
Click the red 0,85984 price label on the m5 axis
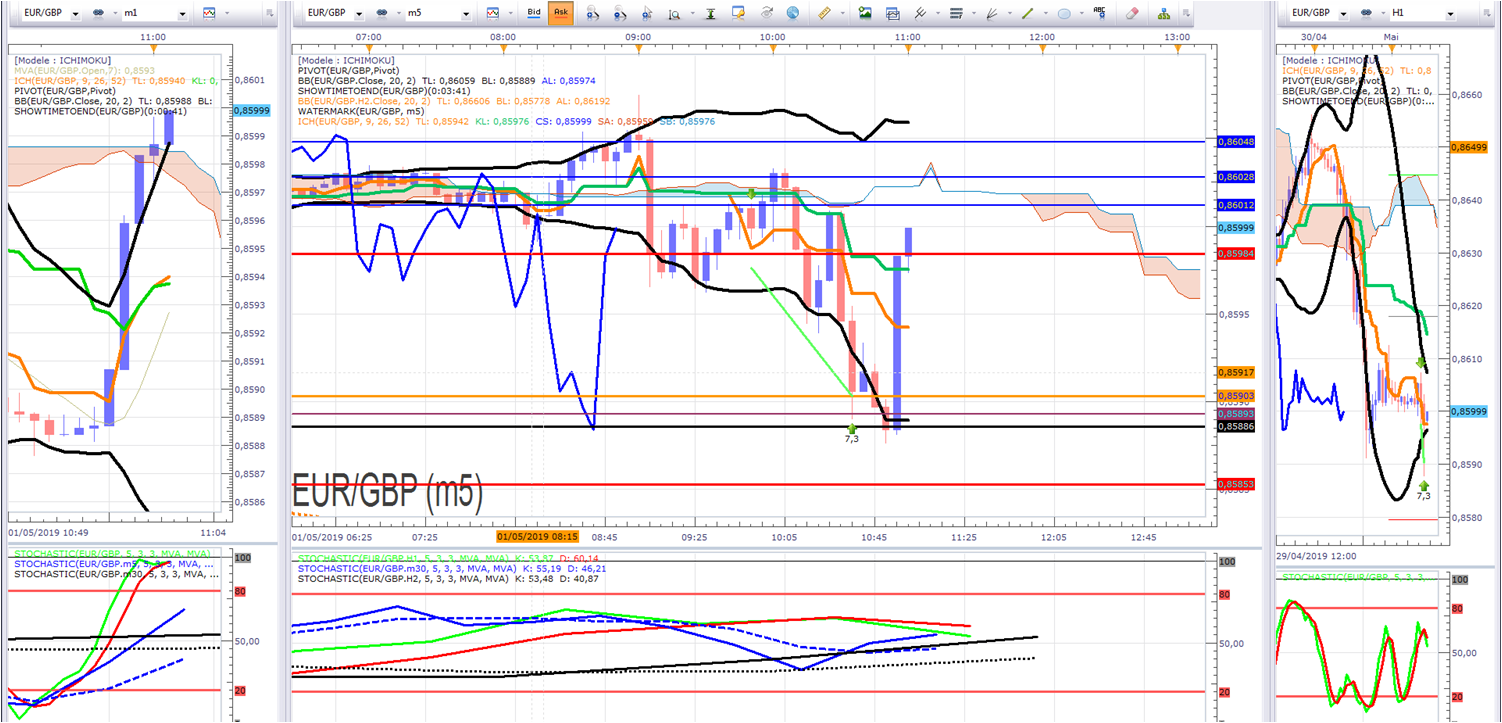pyautogui.click(x=1236, y=254)
